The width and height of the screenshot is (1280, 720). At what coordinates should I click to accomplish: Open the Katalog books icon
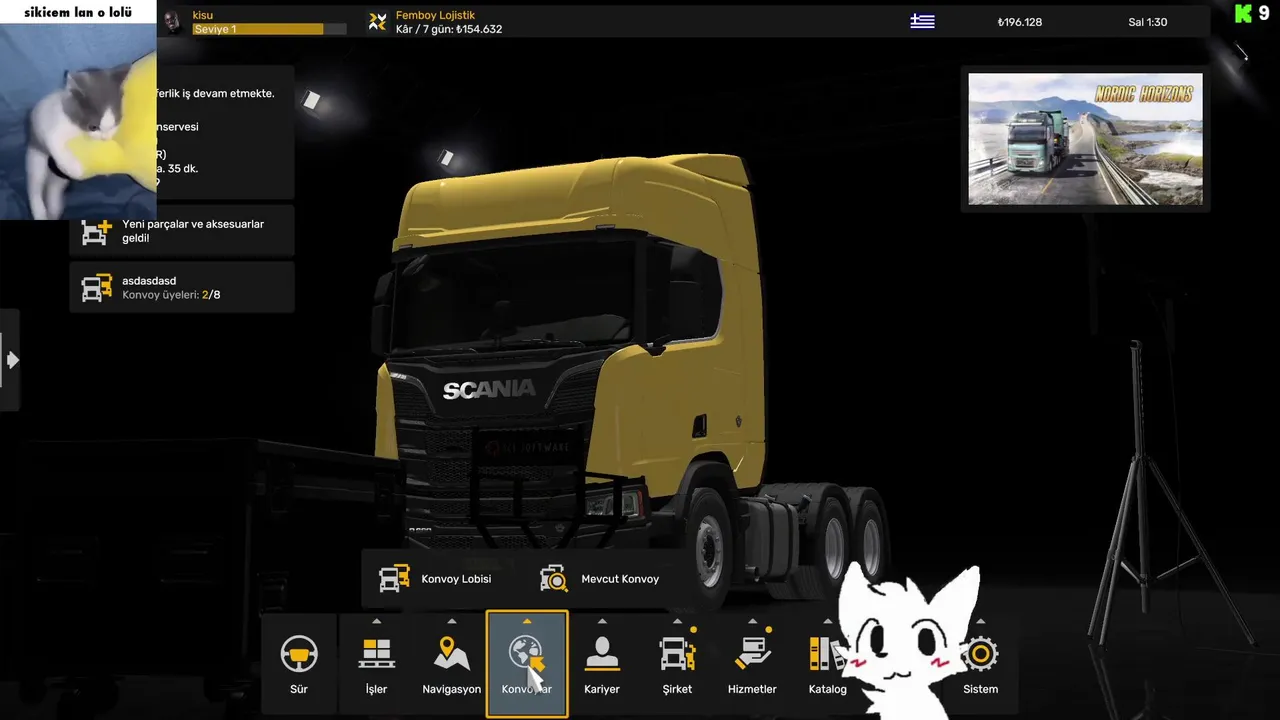coord(826,654)
